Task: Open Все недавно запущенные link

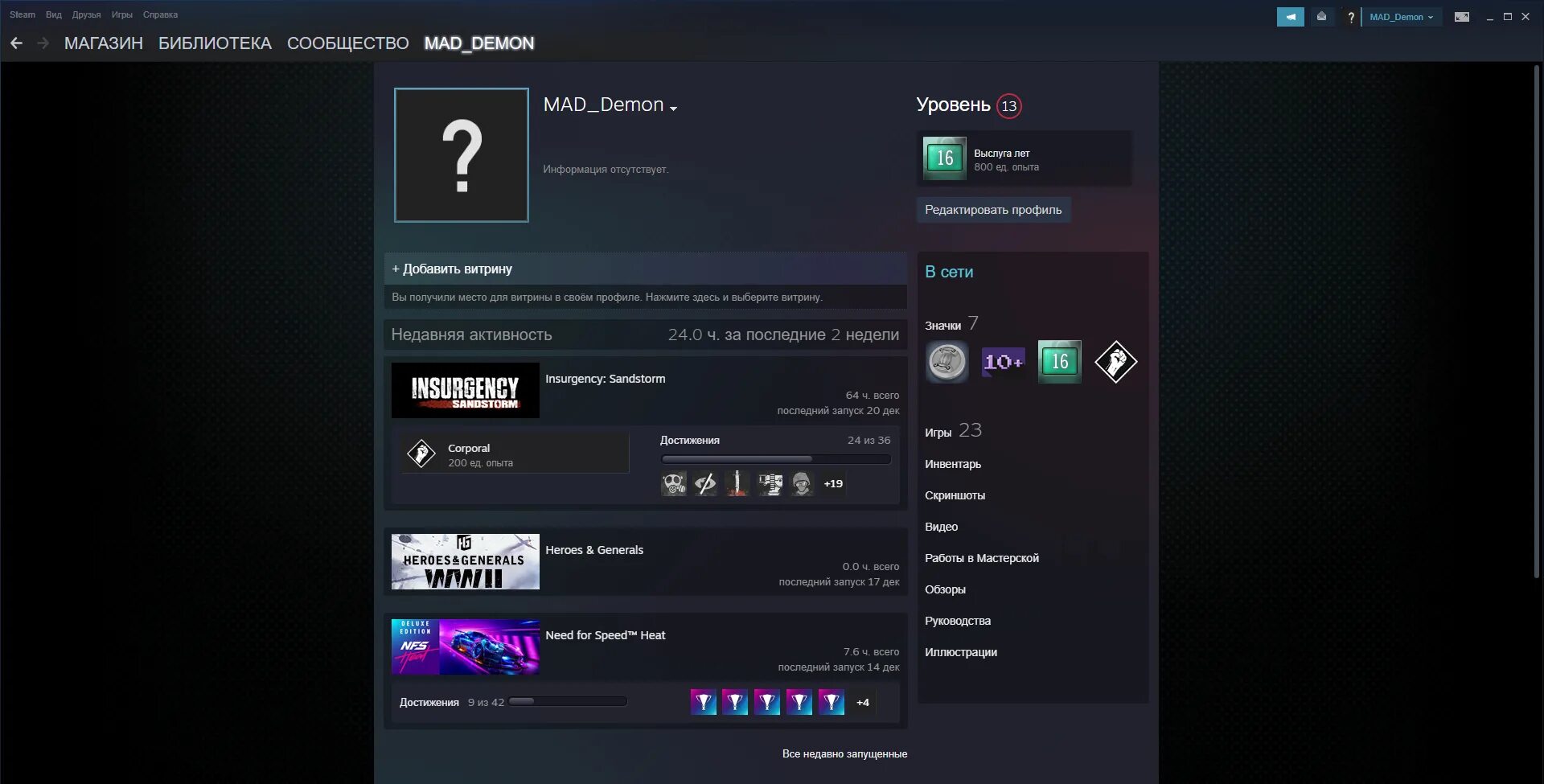Action: pyautogui.click(x=844, y=753)
